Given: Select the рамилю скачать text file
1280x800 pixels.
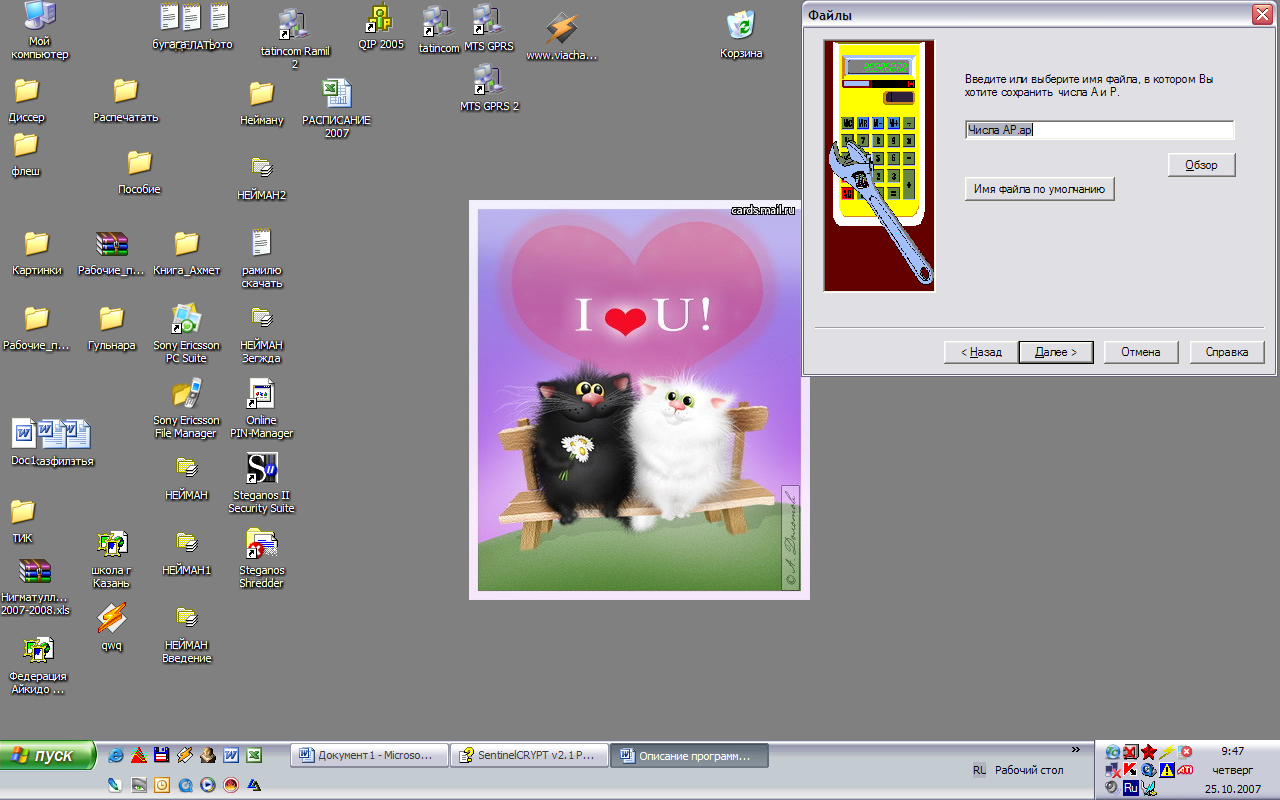Looking at the screenshot, I should click(x=261, y=258).
